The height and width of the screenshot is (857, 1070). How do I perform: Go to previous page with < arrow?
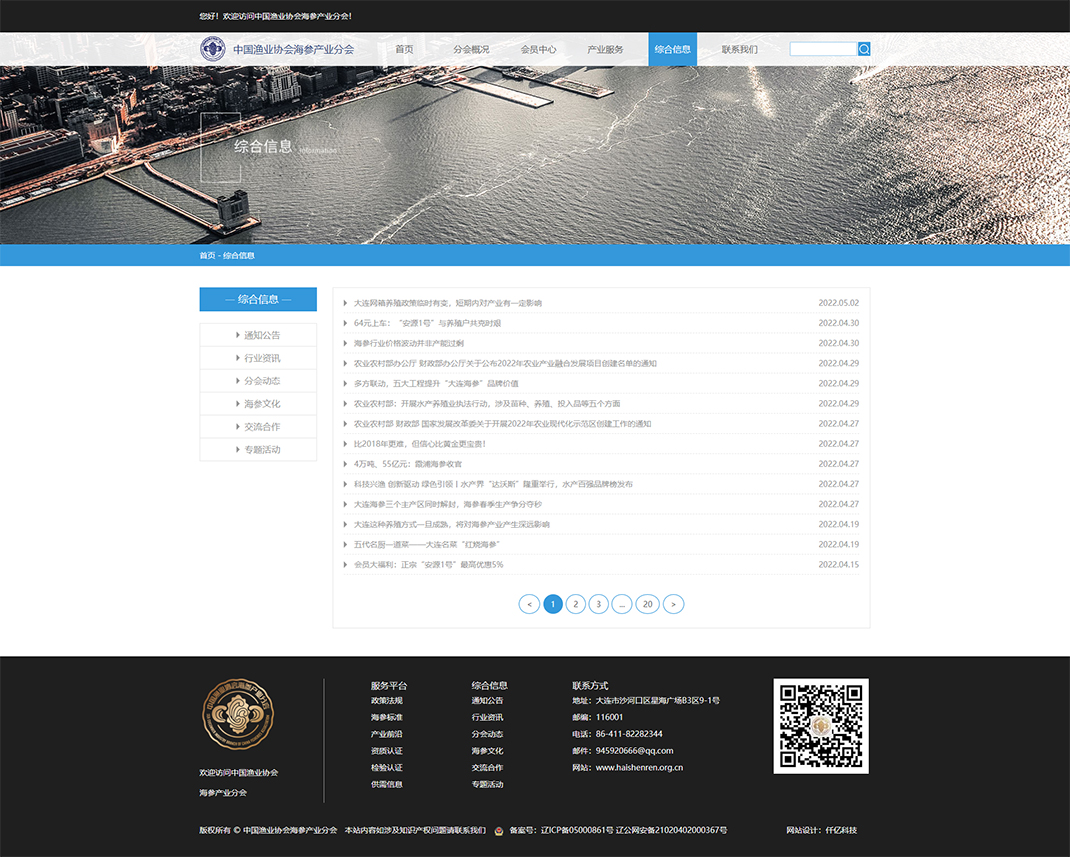point(529,604)
